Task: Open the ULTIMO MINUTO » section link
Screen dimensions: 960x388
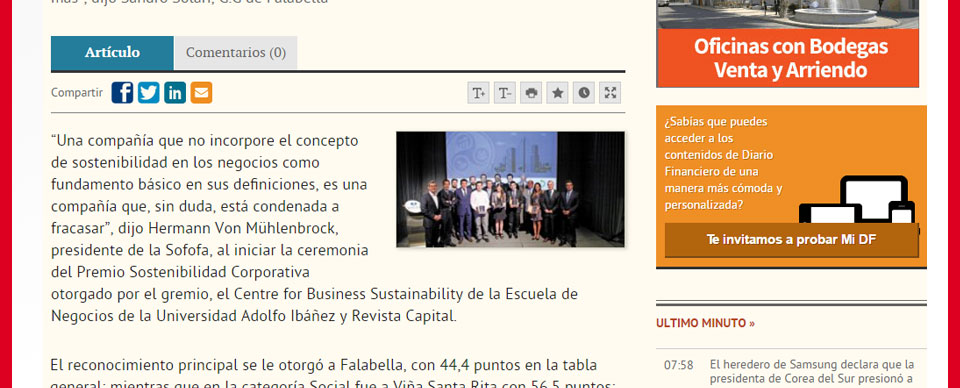Action: tap(705, 323)
